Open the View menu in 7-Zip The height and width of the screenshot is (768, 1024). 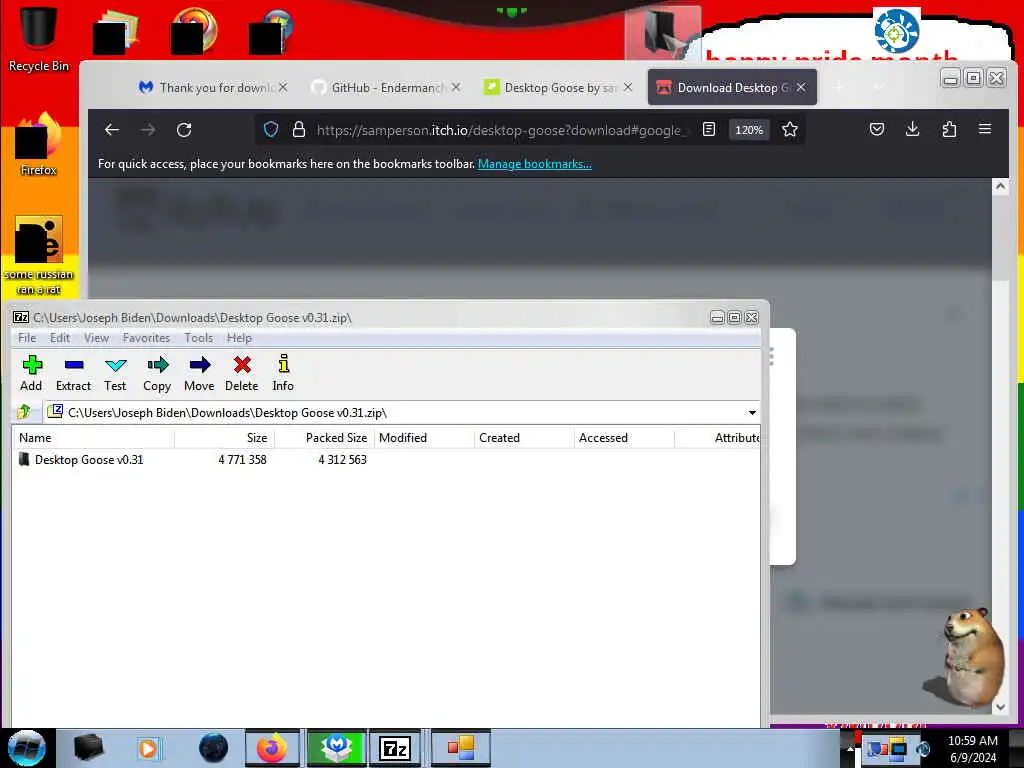(96, 338)
